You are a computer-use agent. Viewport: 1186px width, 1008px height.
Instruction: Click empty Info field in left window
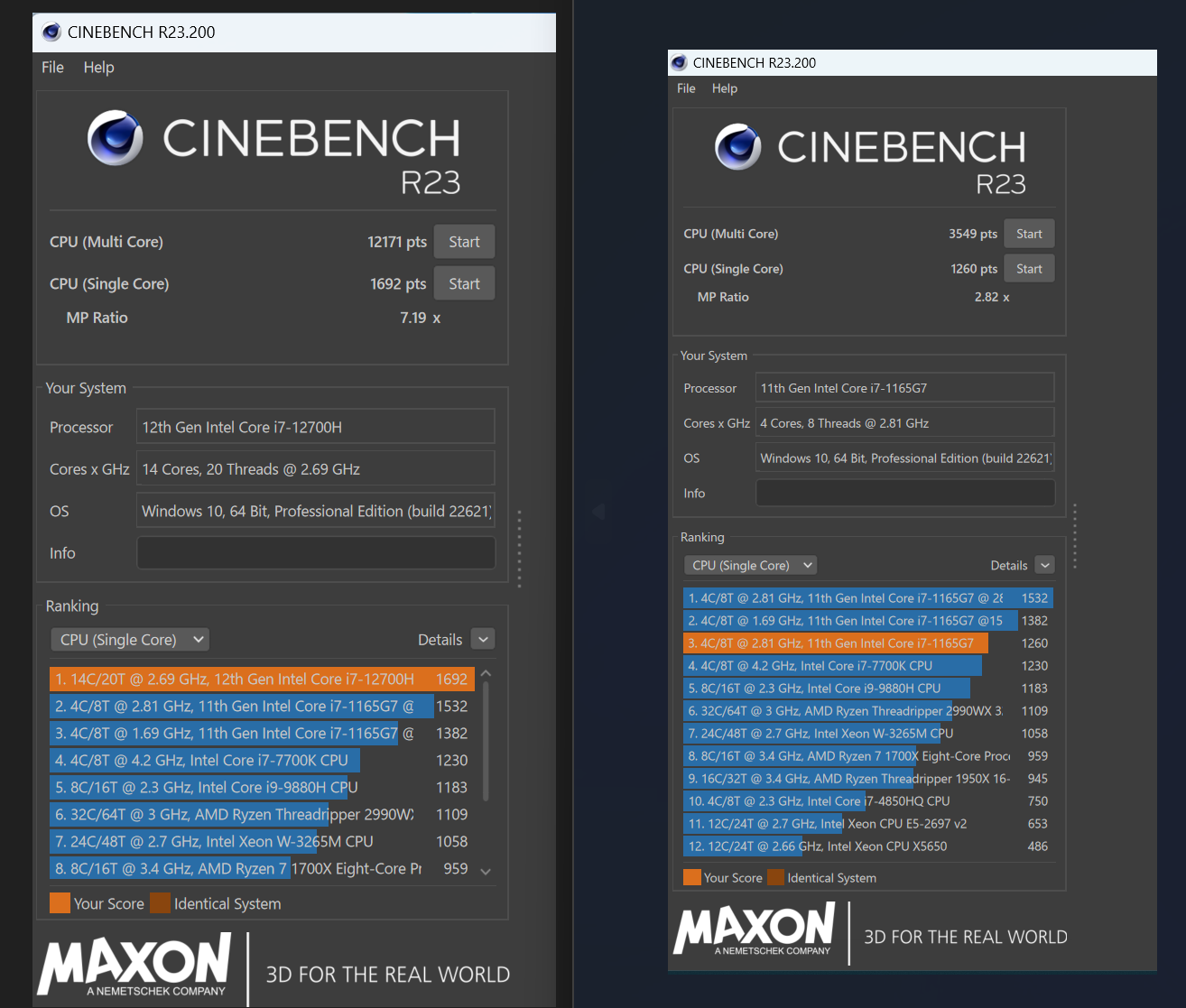coord(315,553)
